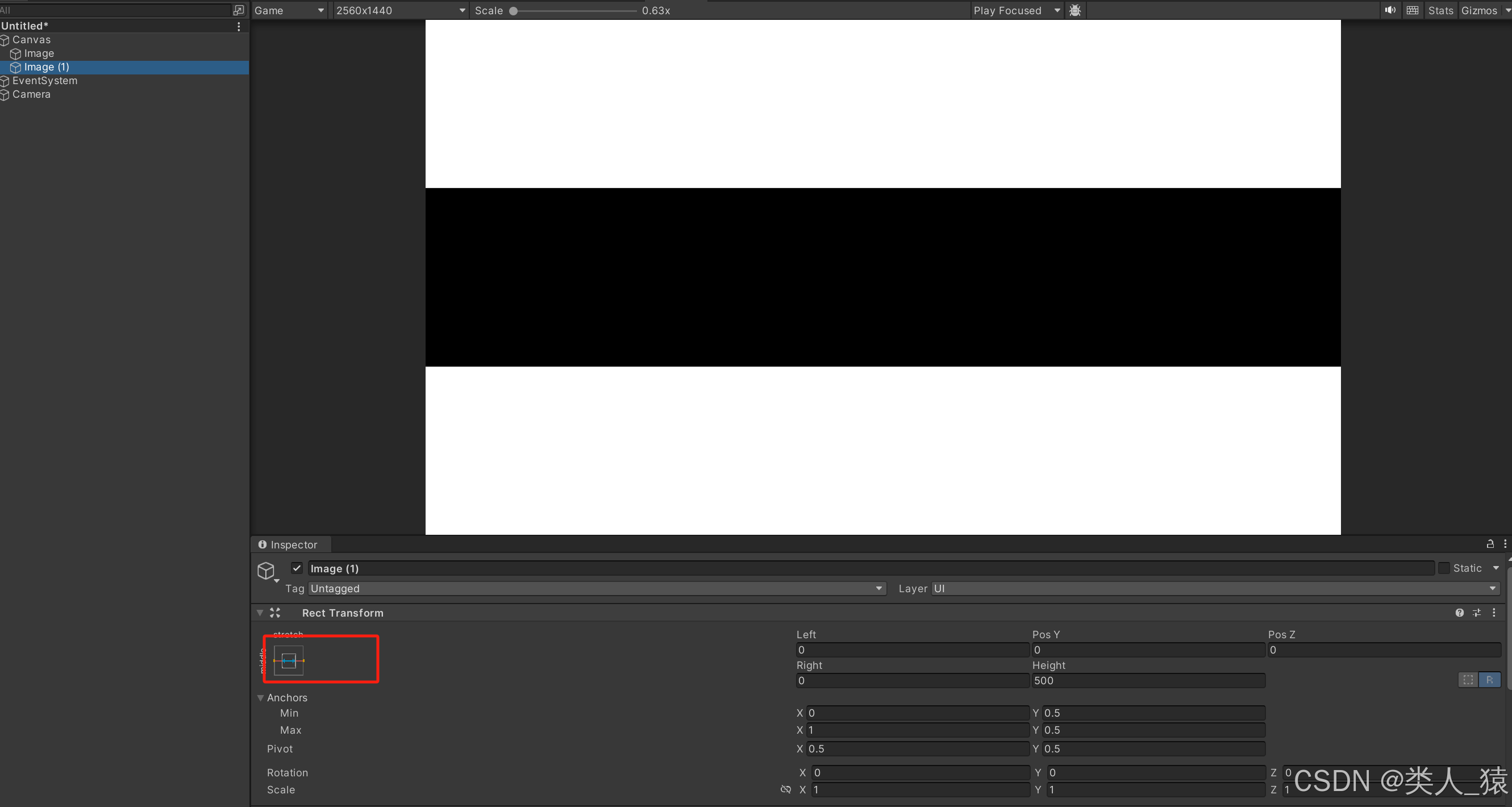
Task: Open the Game view dropdown tab
Action: pyautogui.click(x=288, y=10)
